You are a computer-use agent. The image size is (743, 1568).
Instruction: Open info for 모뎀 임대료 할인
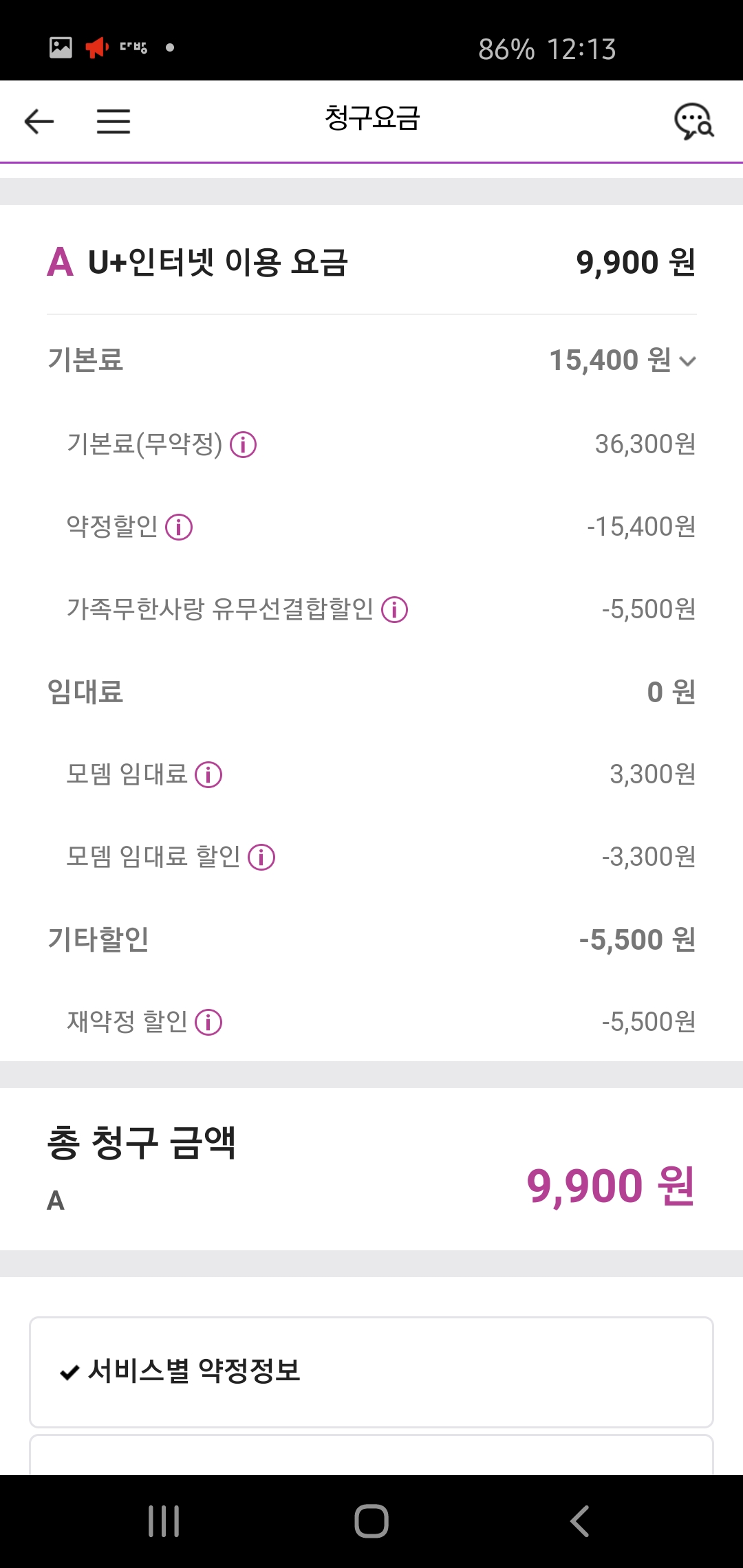(261, 858)
